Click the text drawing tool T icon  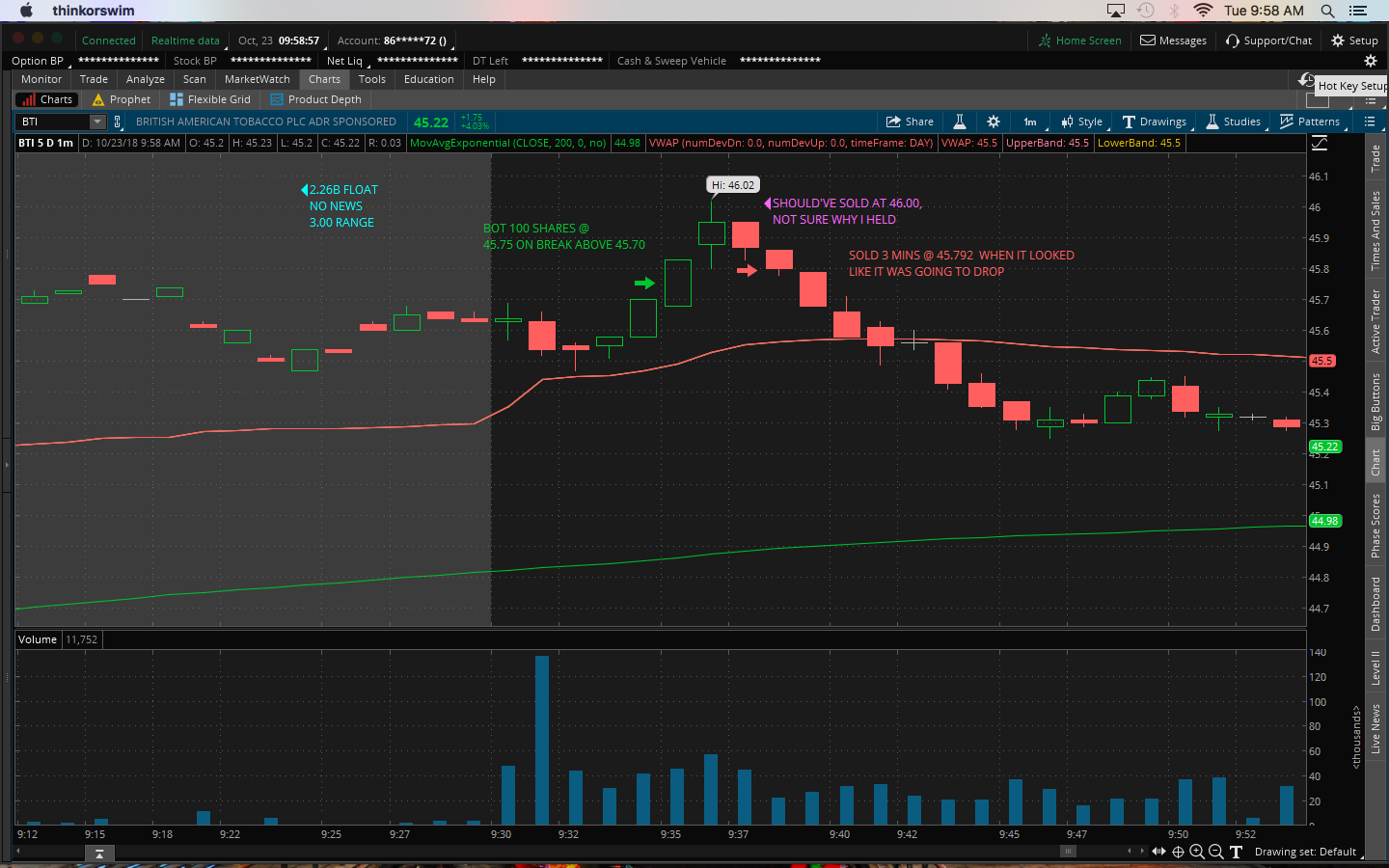1236,852
